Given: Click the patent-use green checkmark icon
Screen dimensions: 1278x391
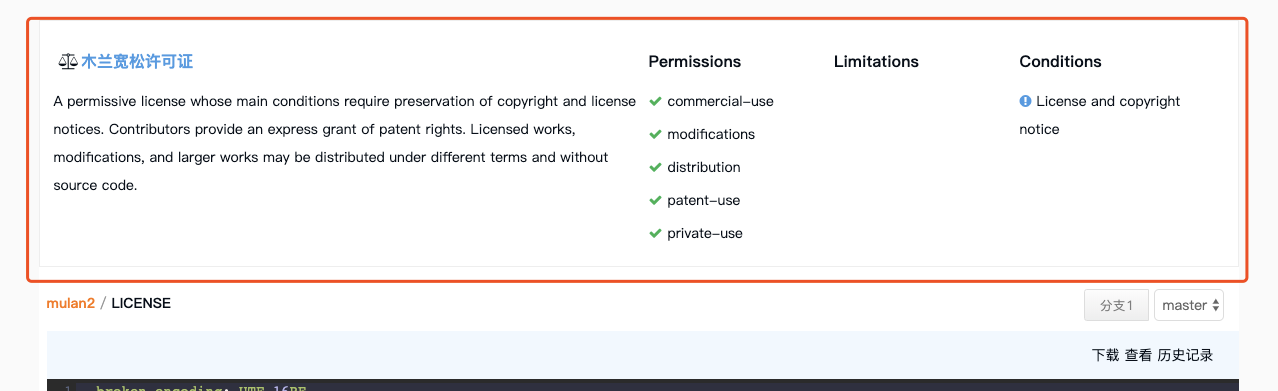Looking at the screenshot, I should click(x=655, y=200).
